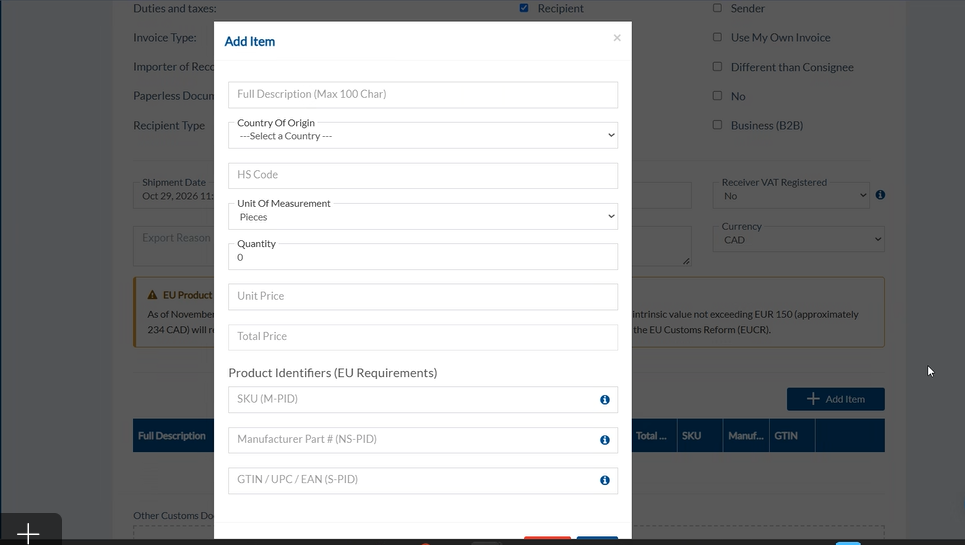Click the SKU (M-PID) input field
Image resolution: width=965 pixels, height=545 pixels.
click(423, 400)
